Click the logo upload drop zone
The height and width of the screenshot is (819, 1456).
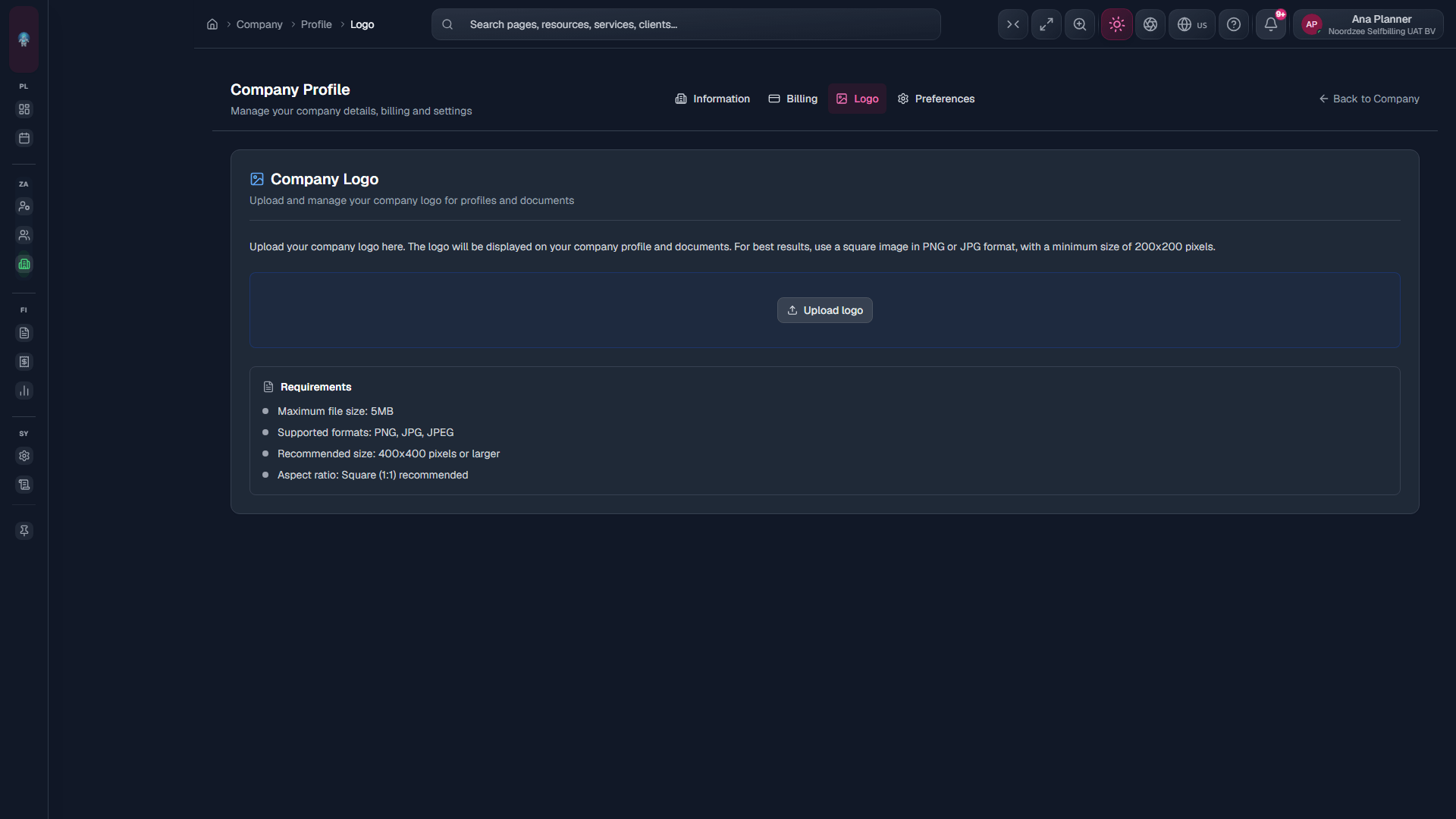[x=825, y=310]
